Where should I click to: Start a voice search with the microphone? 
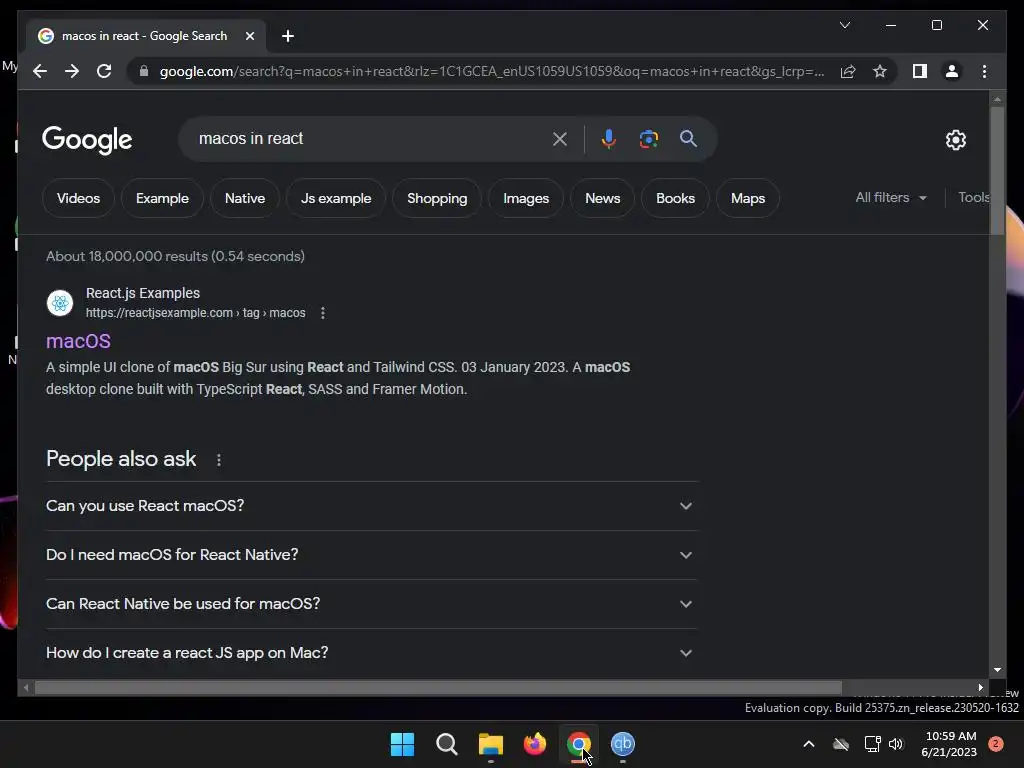pos(609,139)
